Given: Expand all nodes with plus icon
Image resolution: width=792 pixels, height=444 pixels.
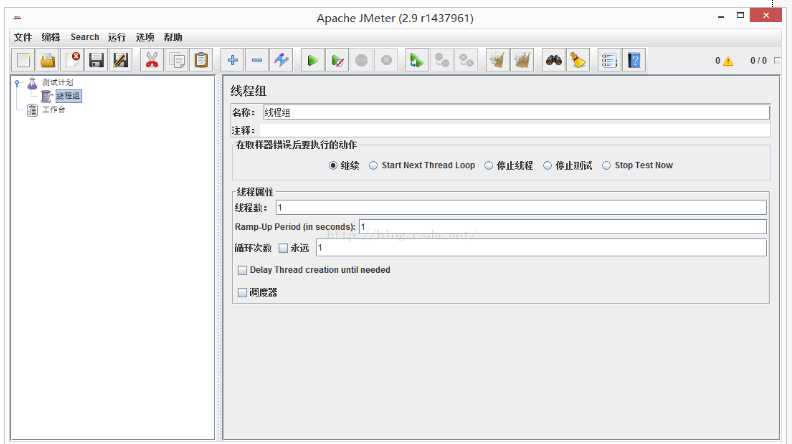Looking at the screenshot, I should tap(232, 61).
